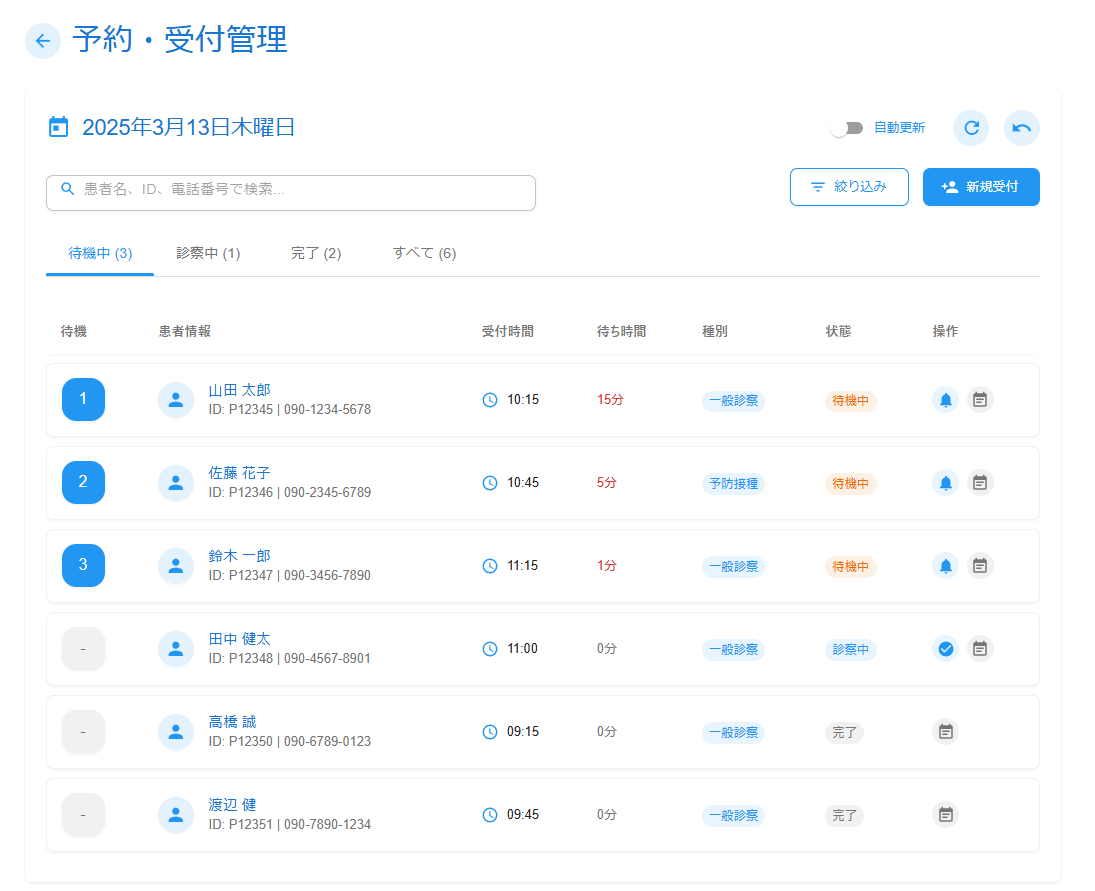Click avatar icon of 渡辺 健
This screenshot has width=1095, height=891.
[176, 816]
